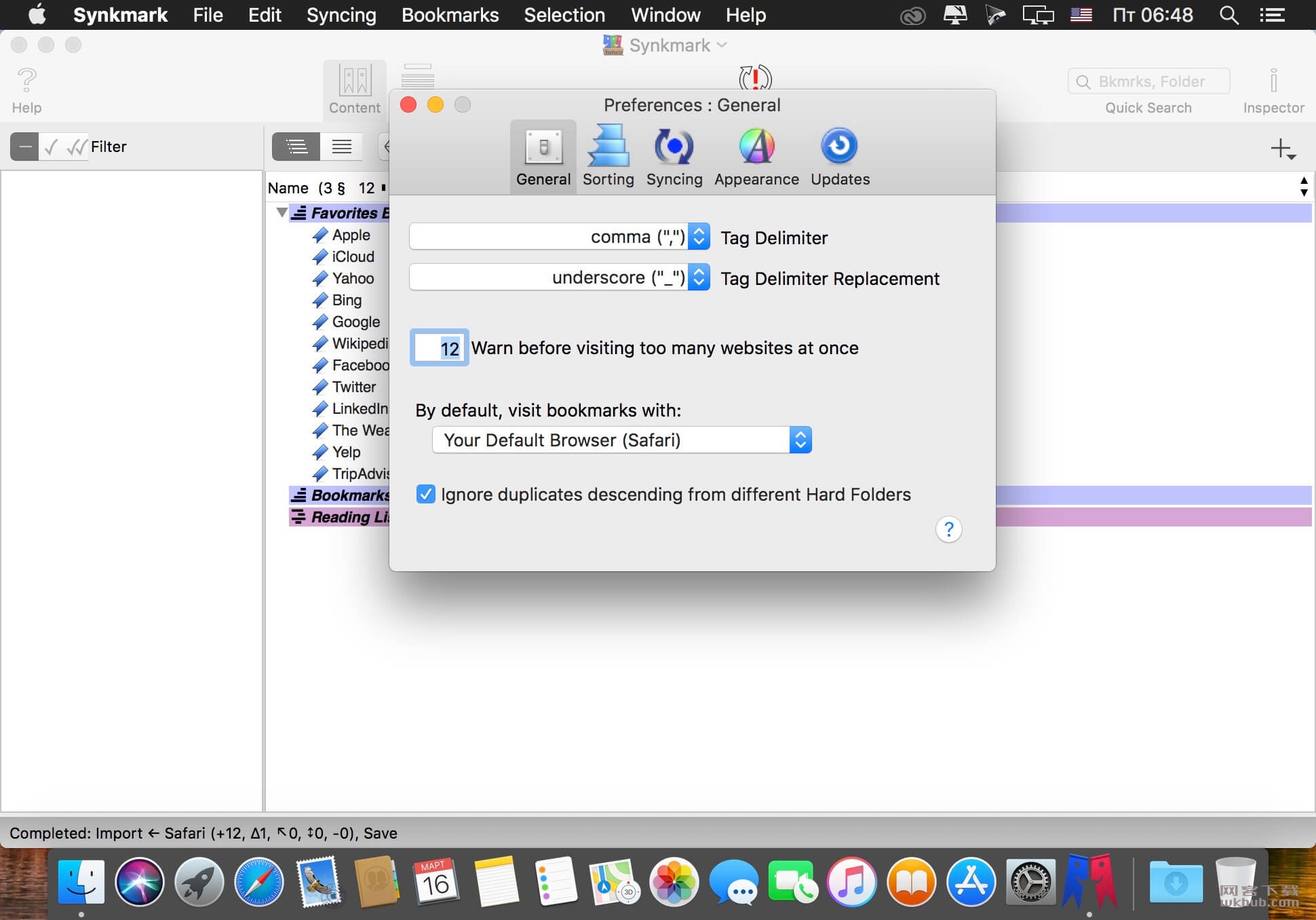Open the Window menu
Image resolution: width=1316 pixels, height=920 pixels.
[x=665, y=15]
